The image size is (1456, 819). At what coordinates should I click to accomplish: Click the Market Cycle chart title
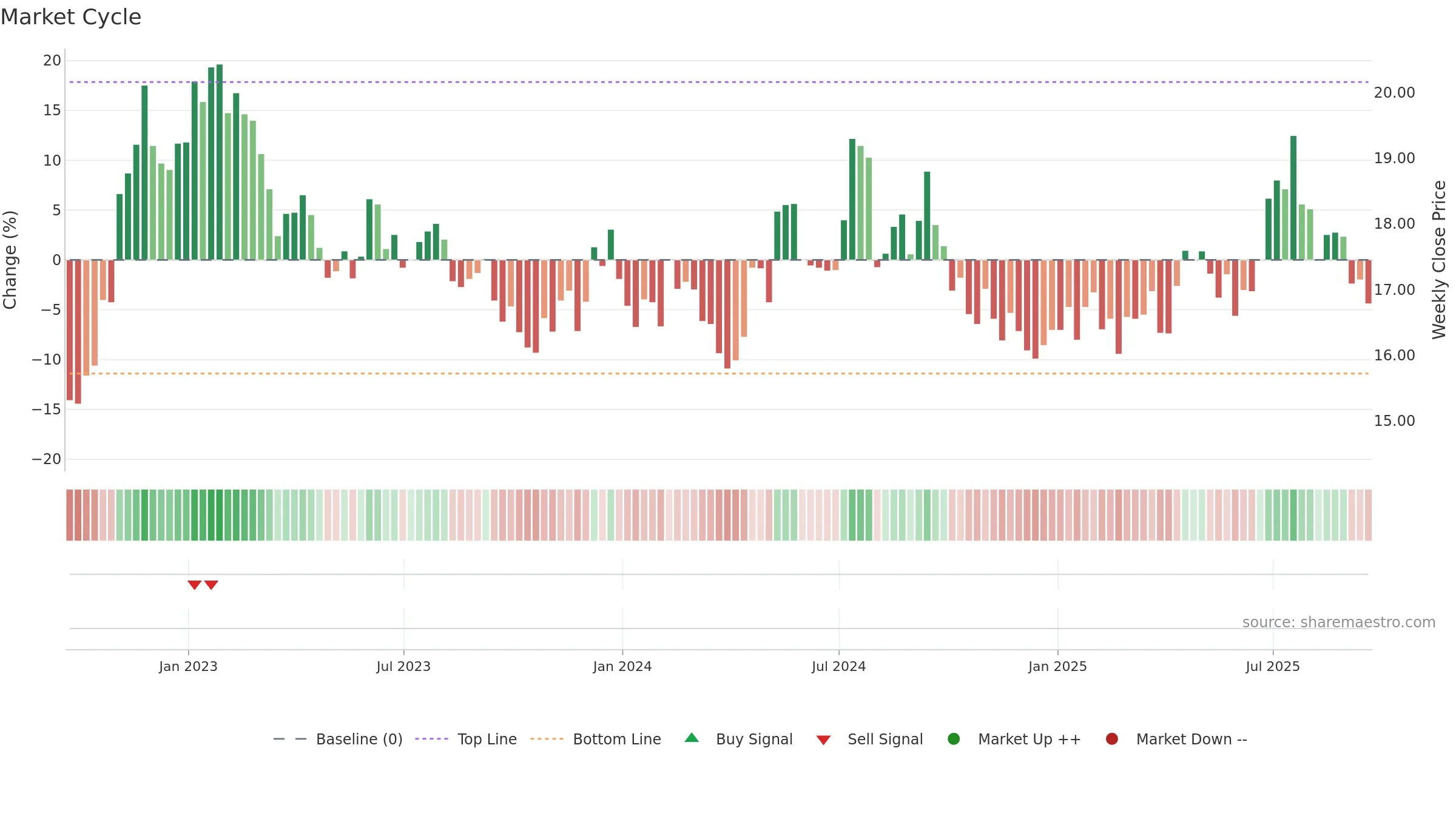[71, 17]
